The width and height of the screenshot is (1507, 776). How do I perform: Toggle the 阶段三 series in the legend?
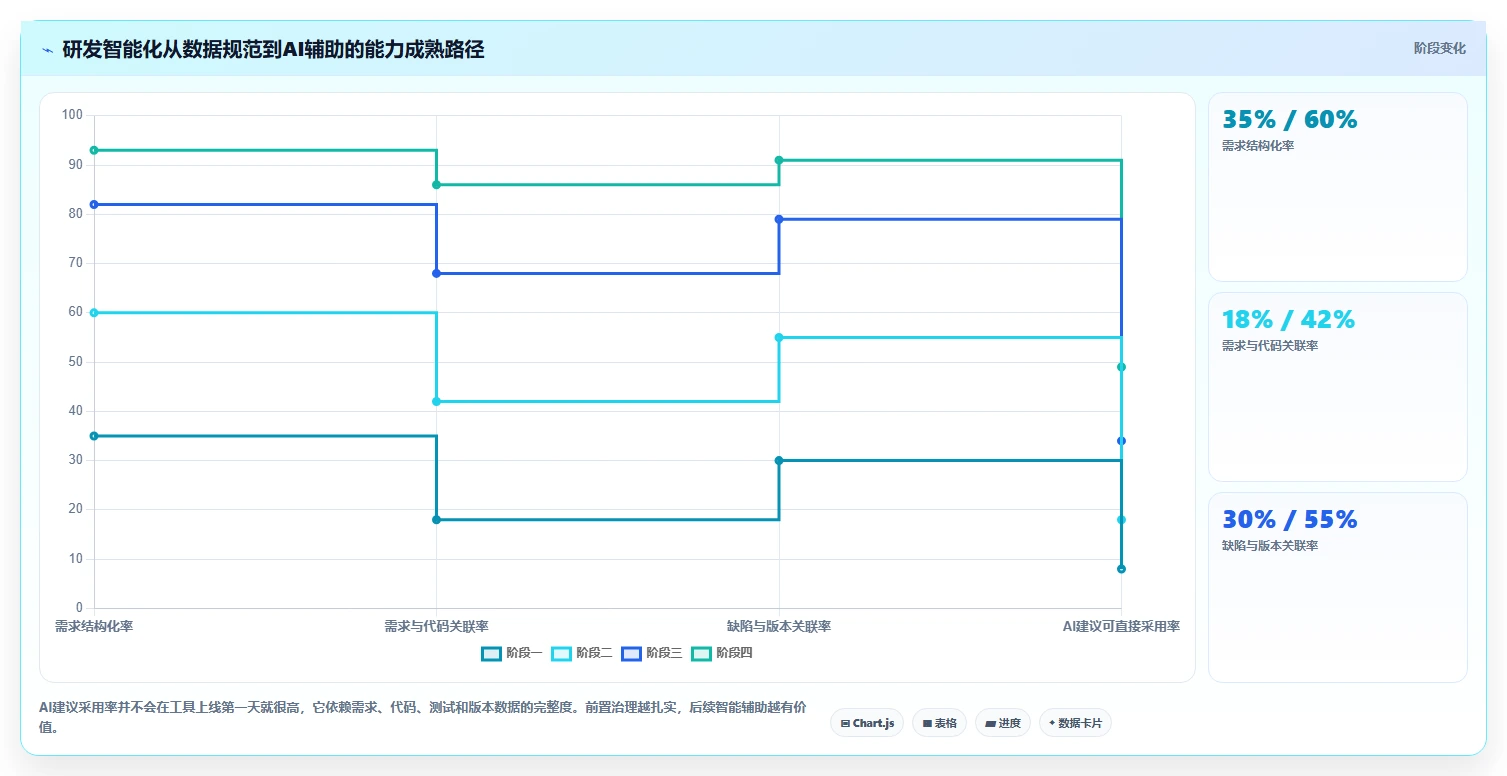pyautogui.click(x=652, y=653)
